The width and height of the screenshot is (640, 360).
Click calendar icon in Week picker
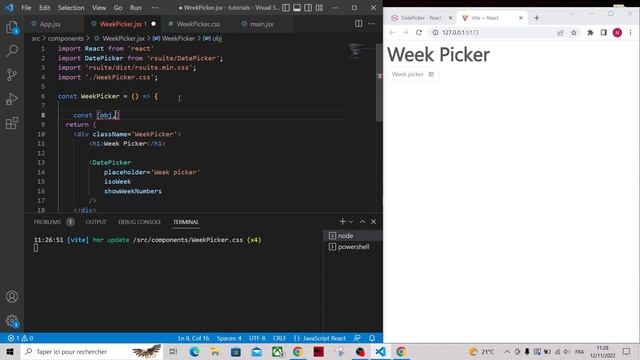tap(431, 74)
